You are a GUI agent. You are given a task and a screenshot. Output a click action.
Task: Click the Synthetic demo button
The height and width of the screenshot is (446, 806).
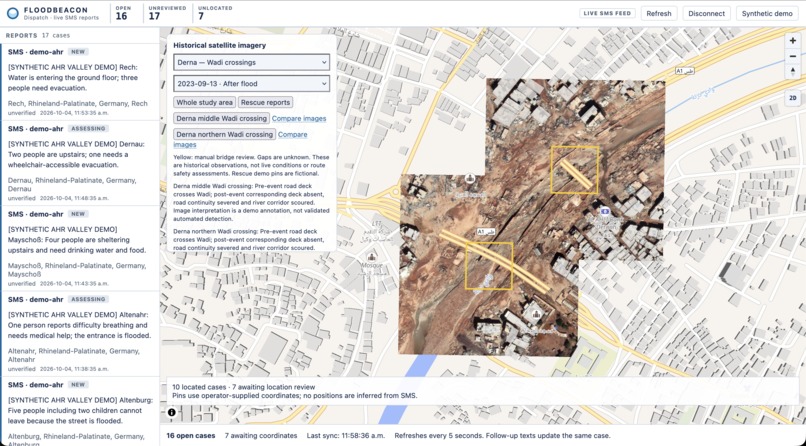pyautogui.click(x=767, y=13)
